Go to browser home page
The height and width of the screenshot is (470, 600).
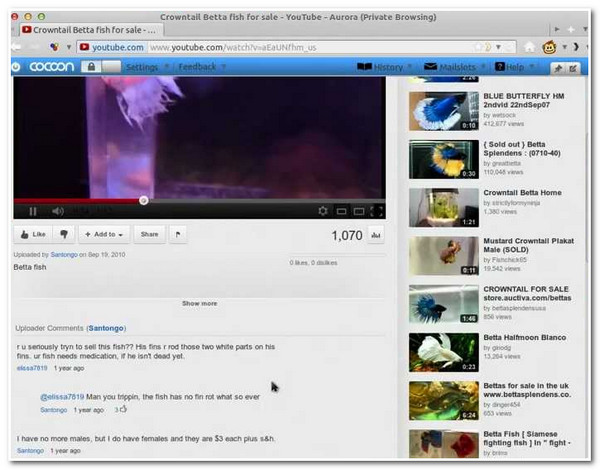[x=529, y=47]
